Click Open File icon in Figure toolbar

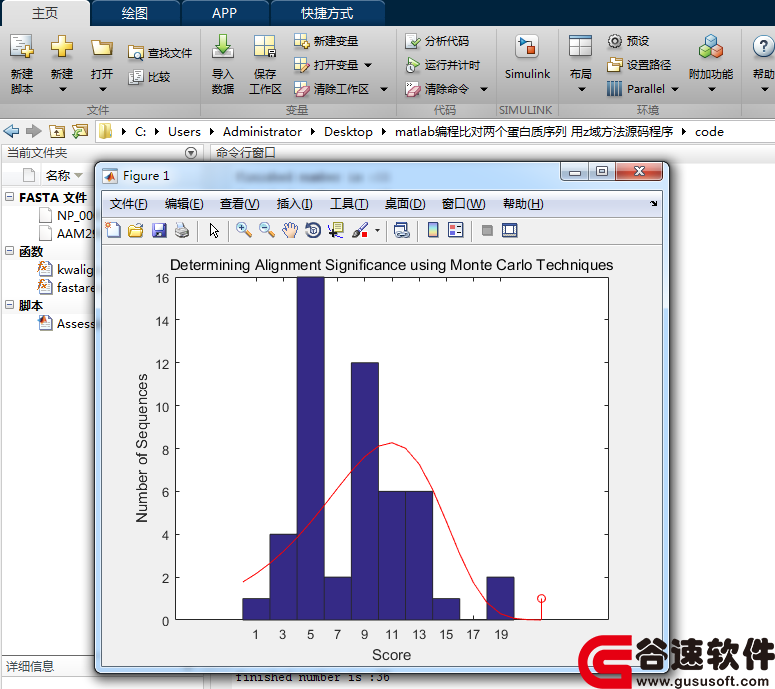pyautogui.click(x=135, y=230)
